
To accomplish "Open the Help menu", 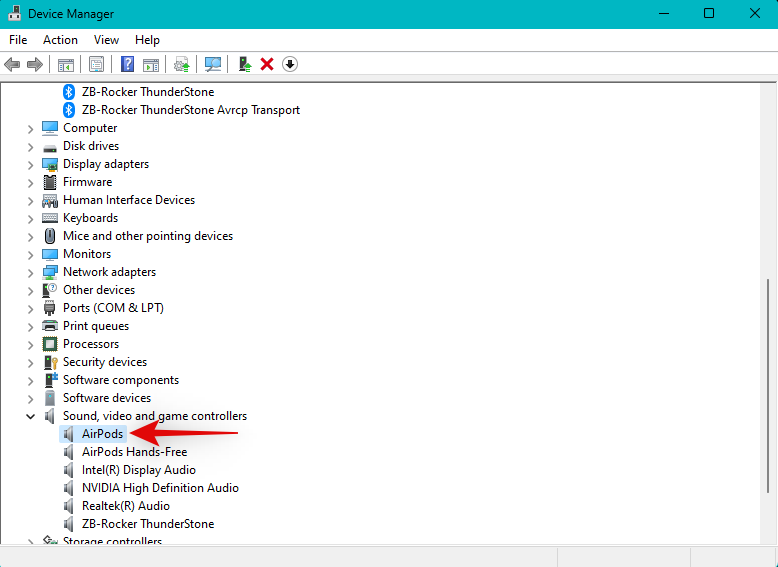I will click(147, 40).
